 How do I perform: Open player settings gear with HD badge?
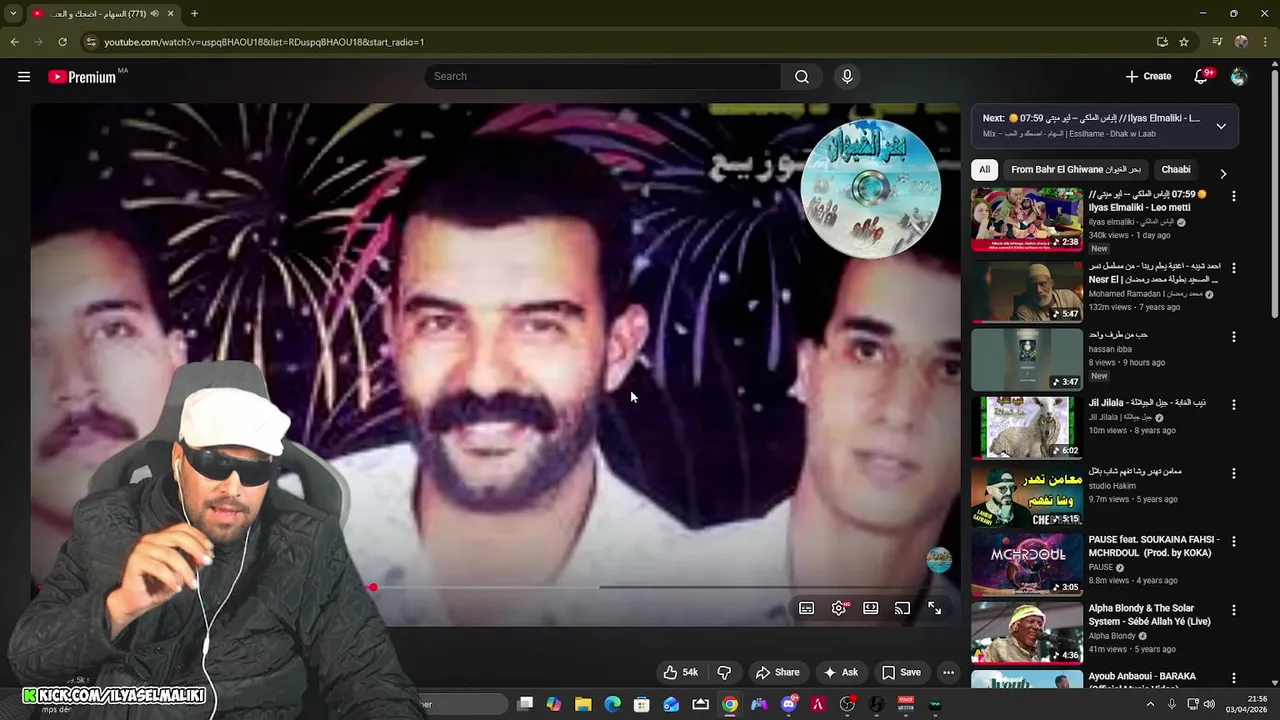pyautogui.click(x=839, y=608)
